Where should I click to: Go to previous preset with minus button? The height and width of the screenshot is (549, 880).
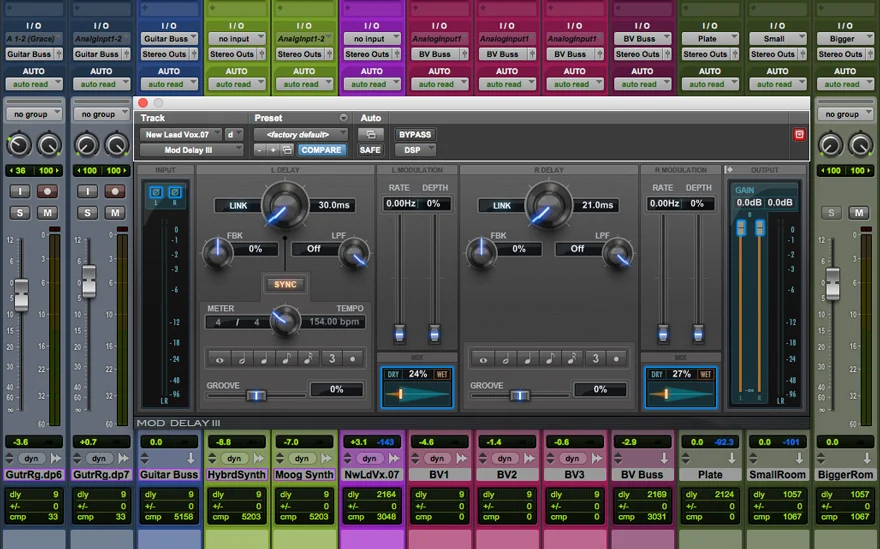259,150
